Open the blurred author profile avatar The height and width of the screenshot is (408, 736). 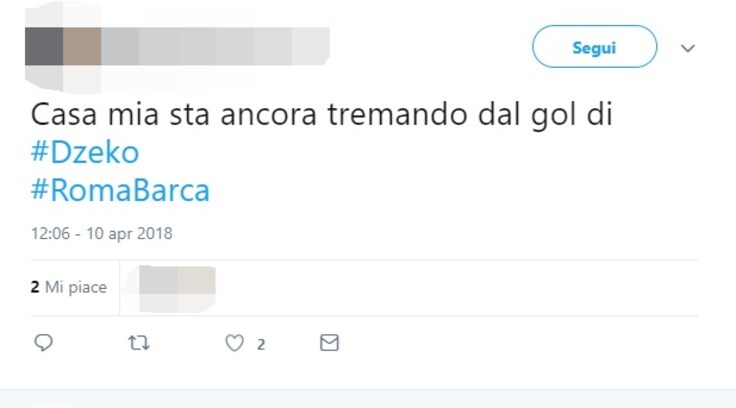pyautogui.click(x=63, y=46)
